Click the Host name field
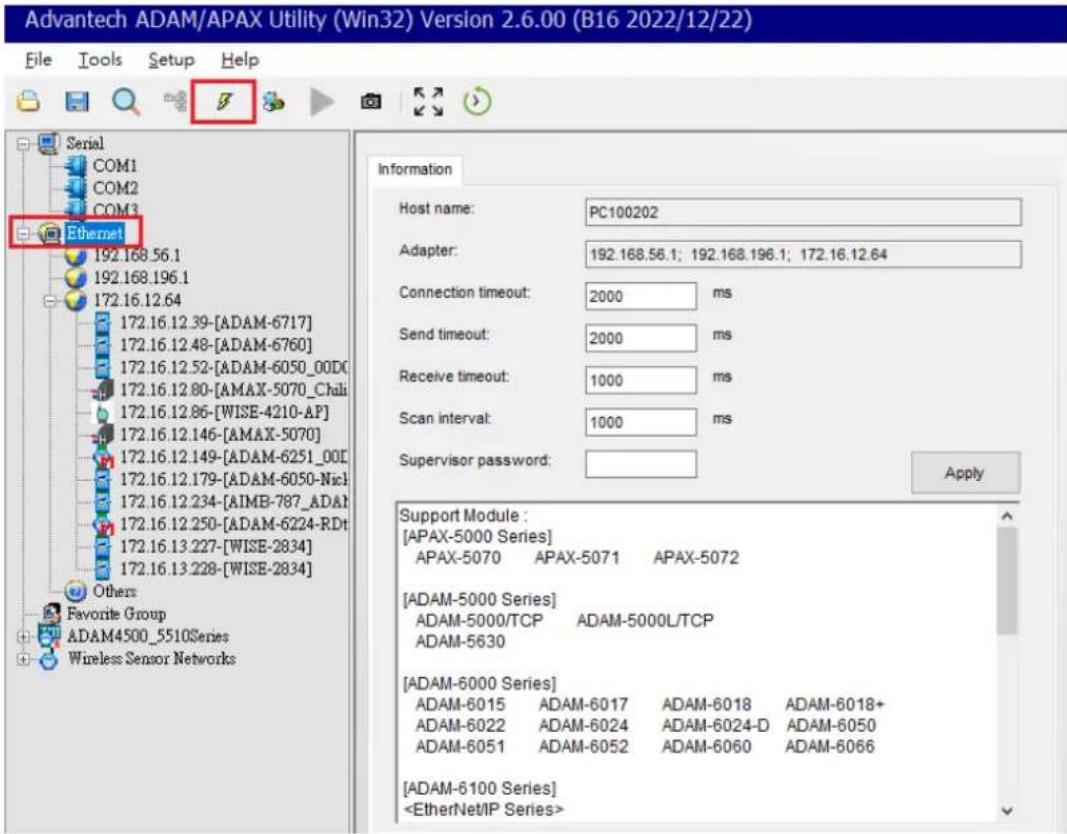This screenshot has width=1067, height=834. pos(803,212)
